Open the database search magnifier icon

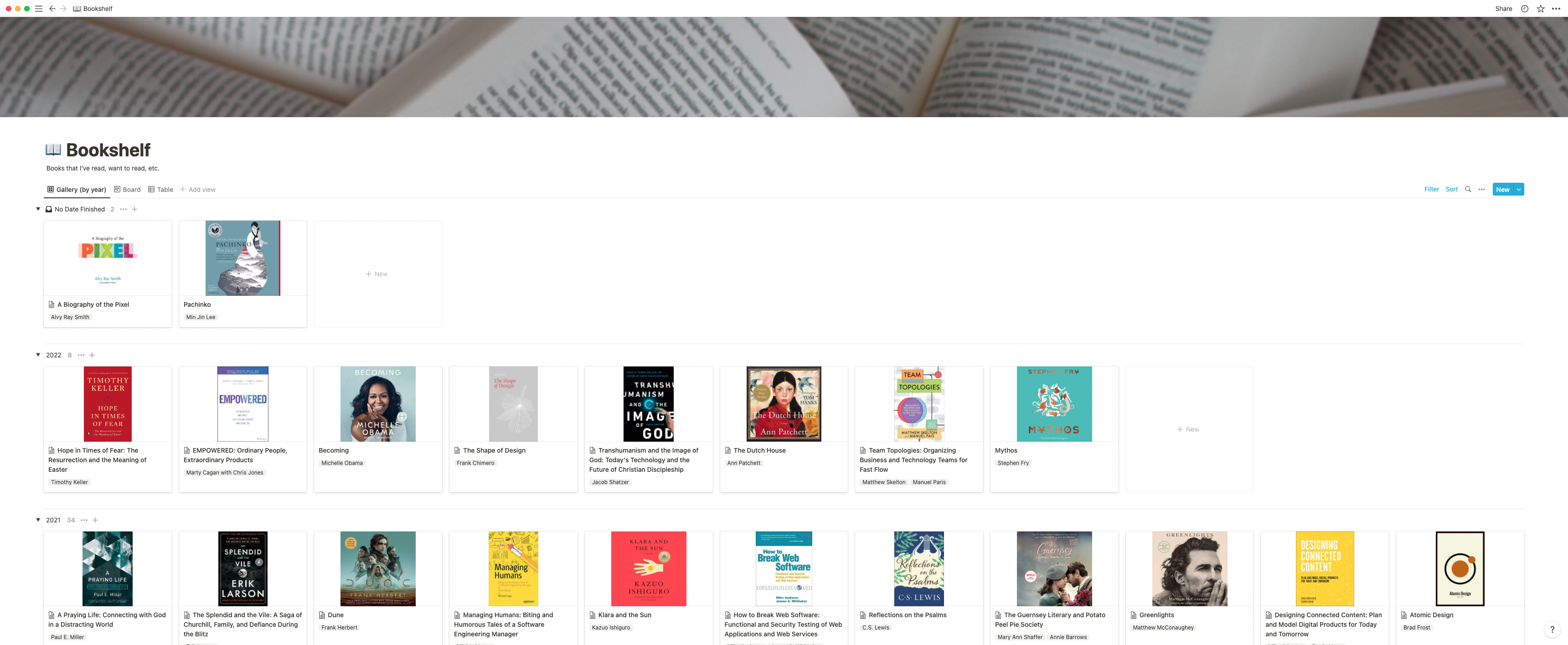coord(1468,189)
